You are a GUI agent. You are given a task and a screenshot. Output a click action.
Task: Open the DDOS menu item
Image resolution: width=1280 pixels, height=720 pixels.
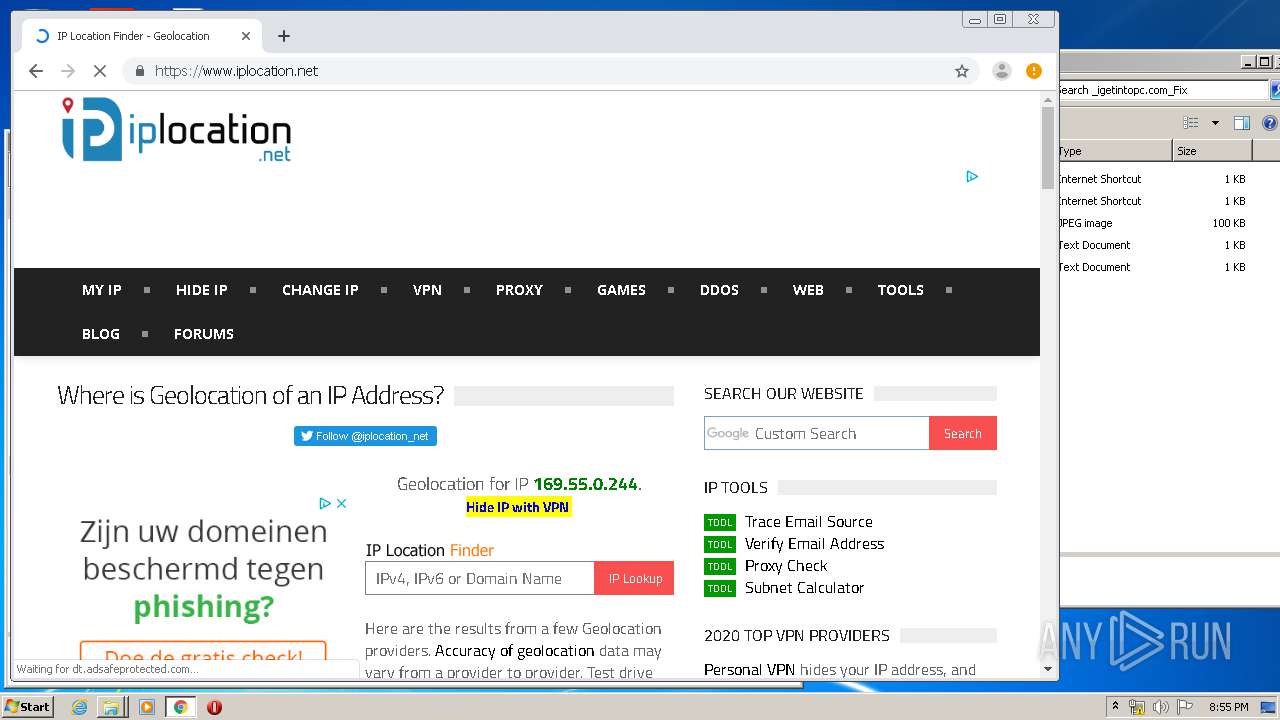(719, 290)
